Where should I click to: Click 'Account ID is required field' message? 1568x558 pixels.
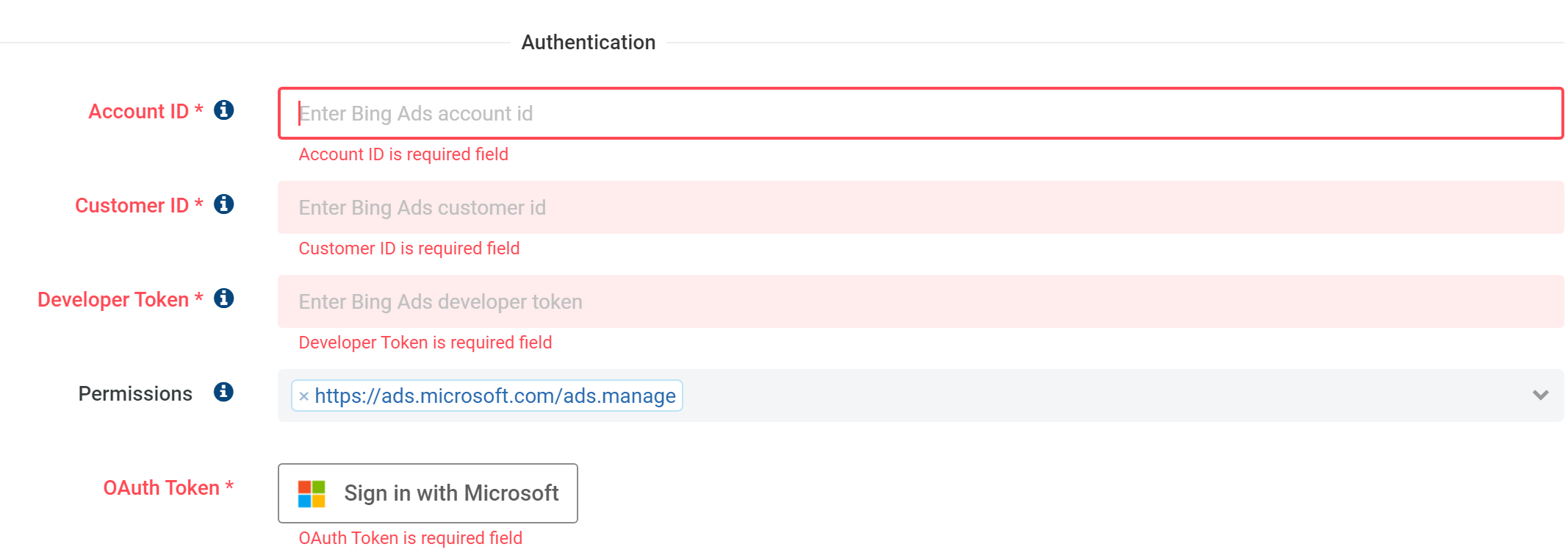click(x=403, y=154)
